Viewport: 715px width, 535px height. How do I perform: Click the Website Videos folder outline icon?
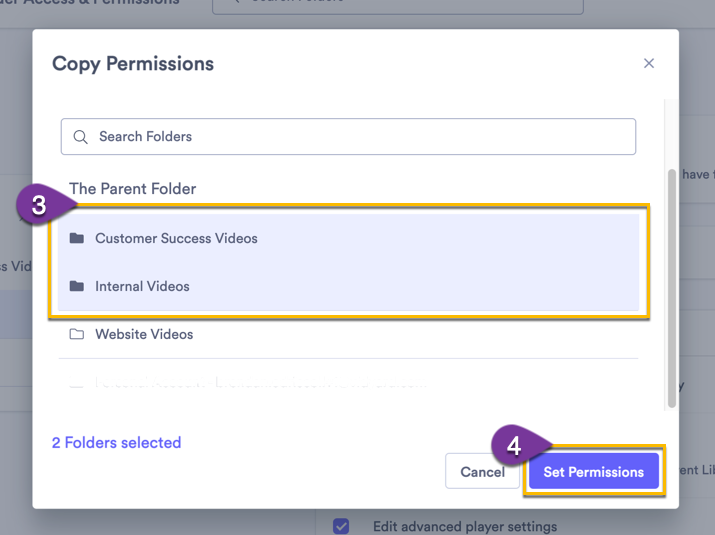point(77,334)
